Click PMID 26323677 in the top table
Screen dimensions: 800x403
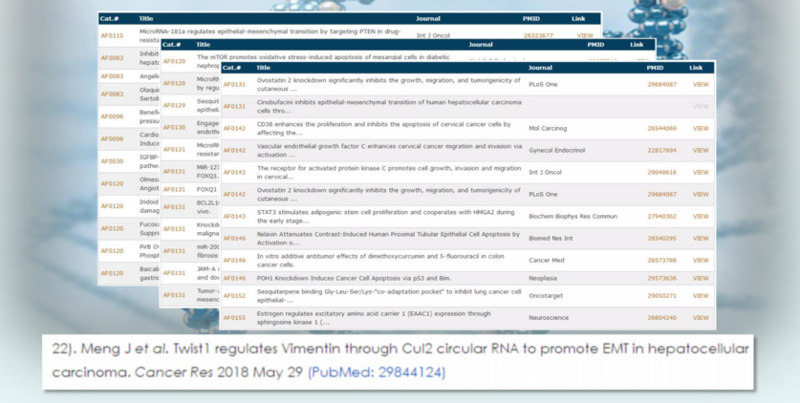pyautogui.click(x=540, y=35)
